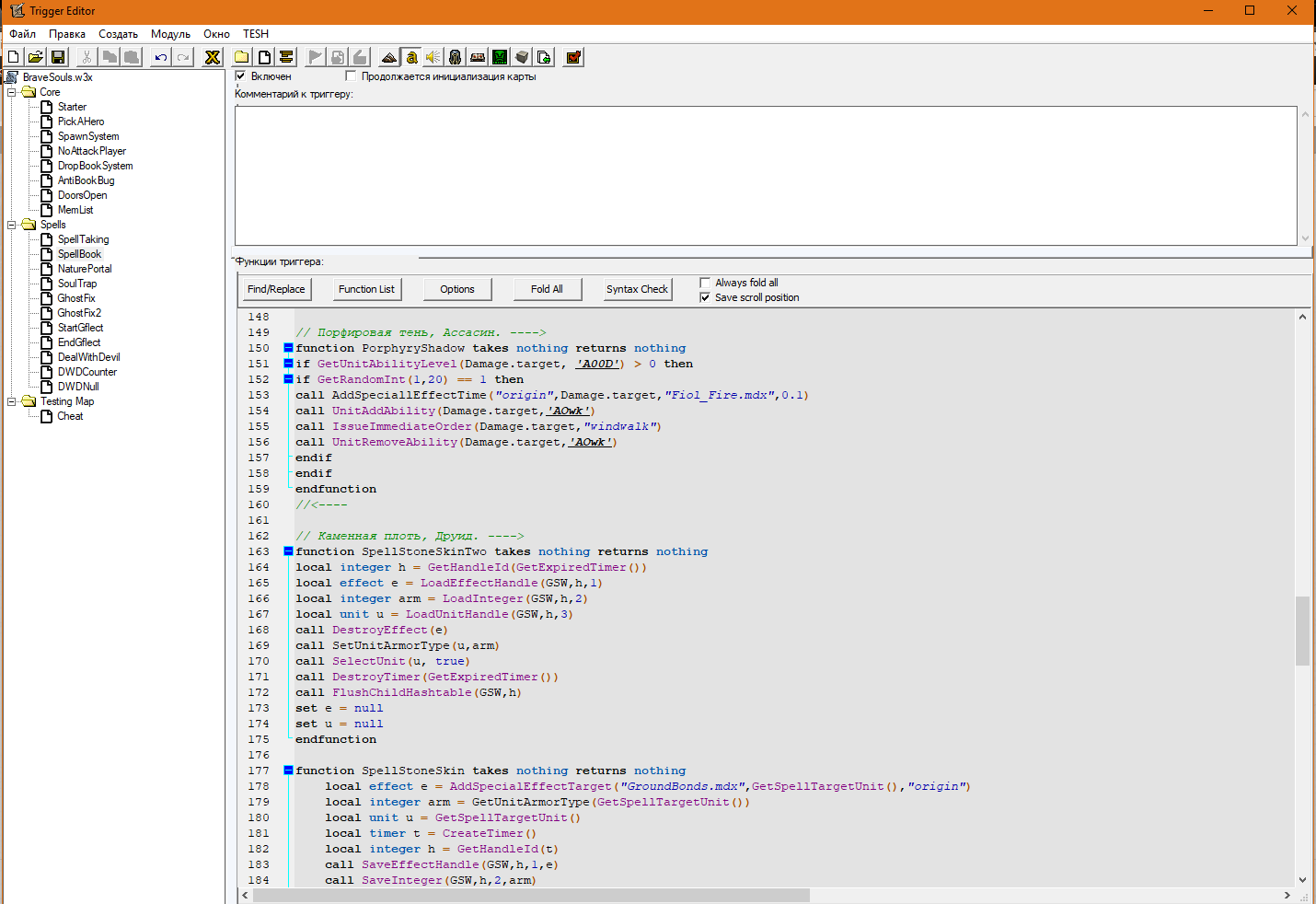1316x904 pixels.
Task: Open the TESH menu
Action: coord(256,34)
